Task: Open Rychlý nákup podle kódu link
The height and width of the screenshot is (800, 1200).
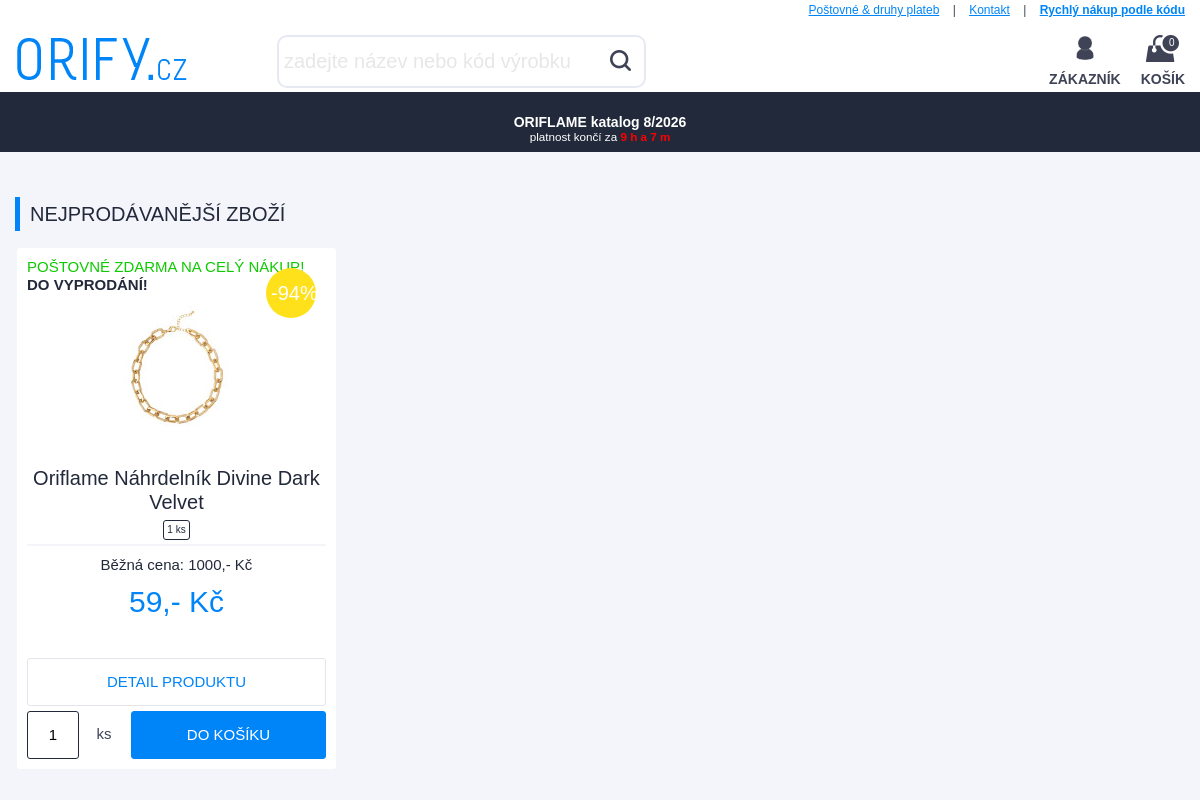Action: 1112,10
